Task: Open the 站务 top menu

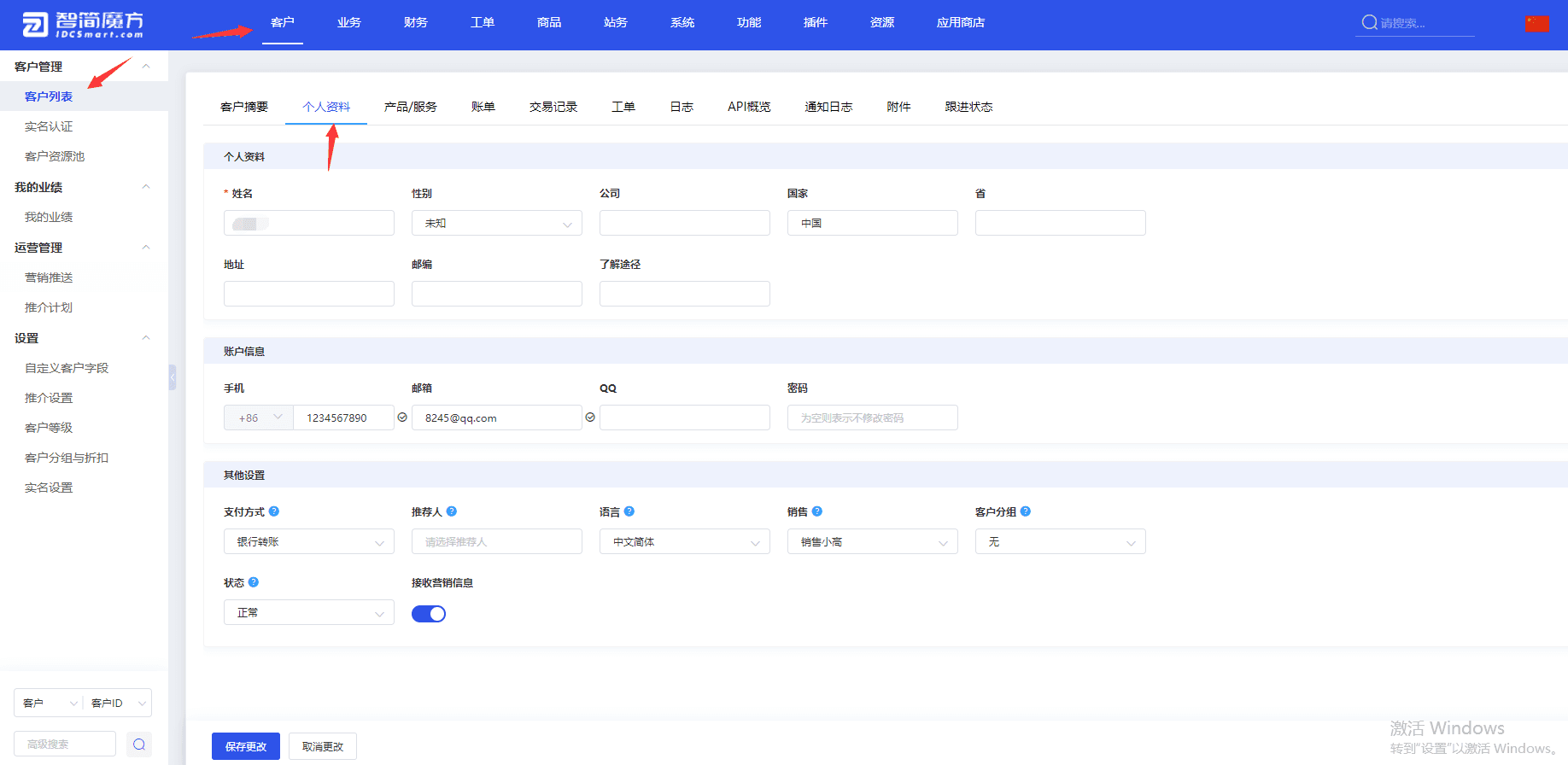Action: 616,23
